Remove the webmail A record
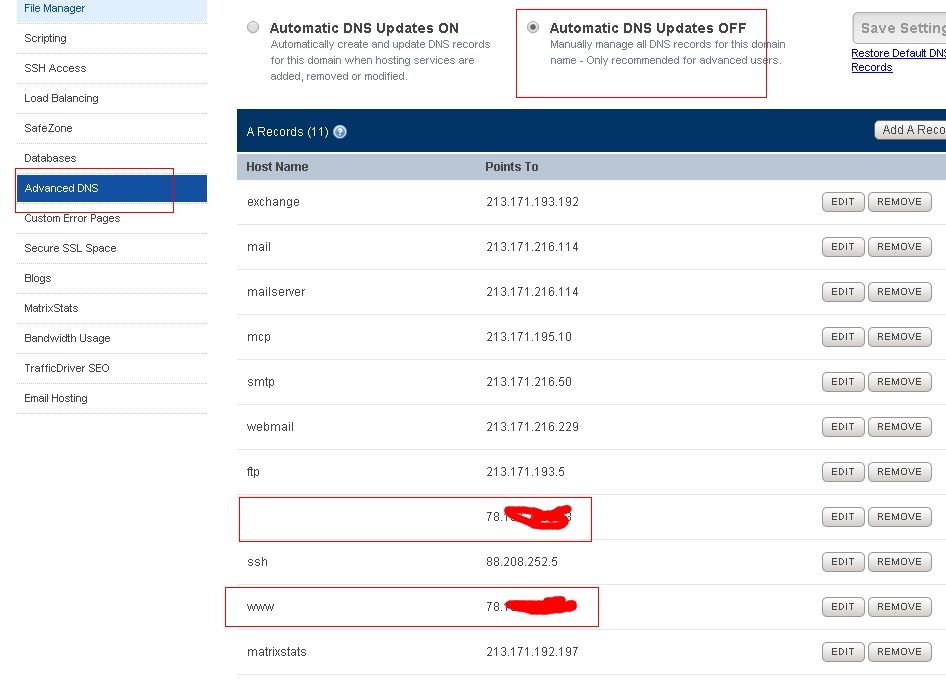Screen dimensions: 946x682 (900, 427)
